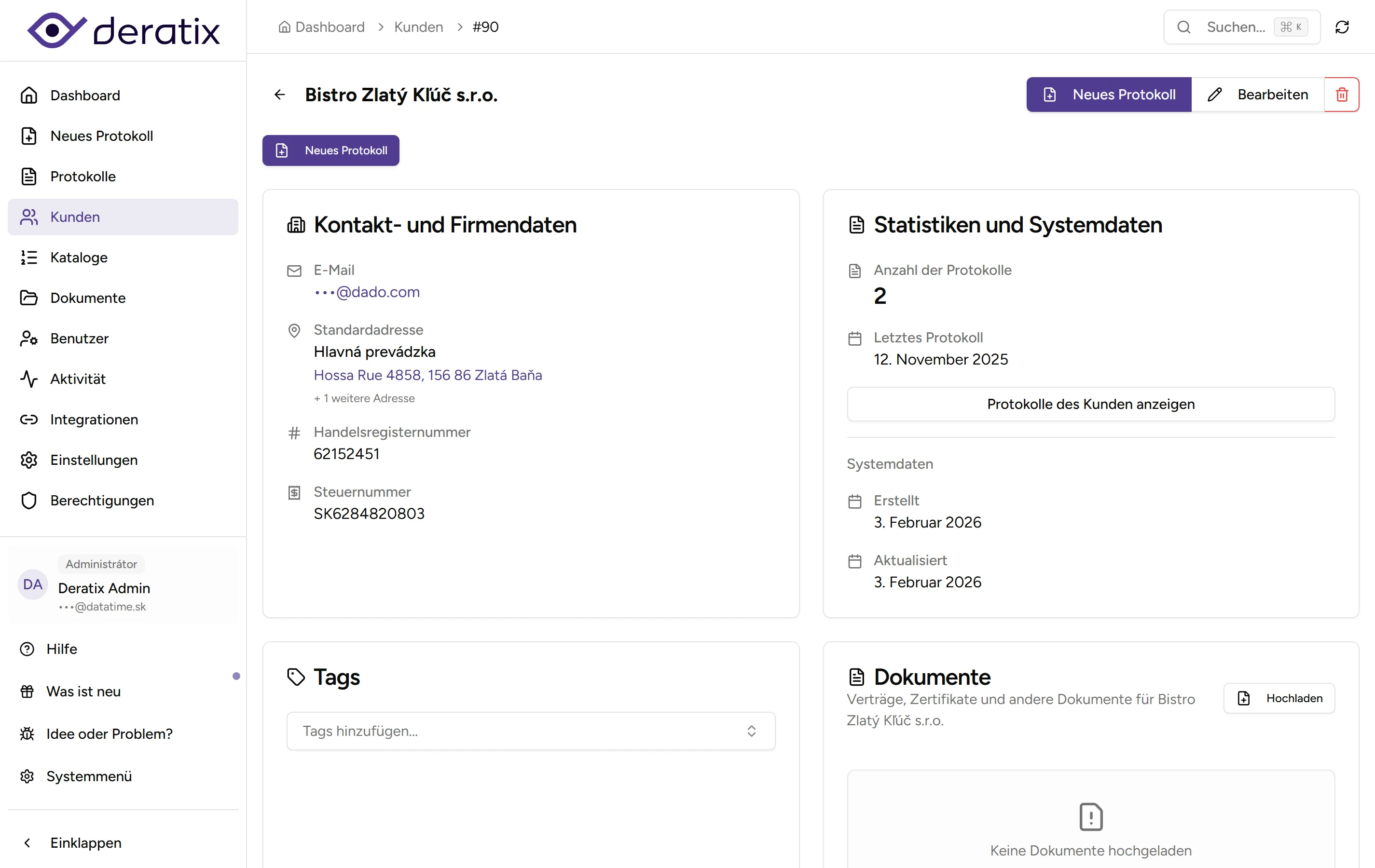Select the Protokolle sidebar icon
The width and height of the screenshot is (1375, 868).
pyautogui.click(x=29, y=176)
